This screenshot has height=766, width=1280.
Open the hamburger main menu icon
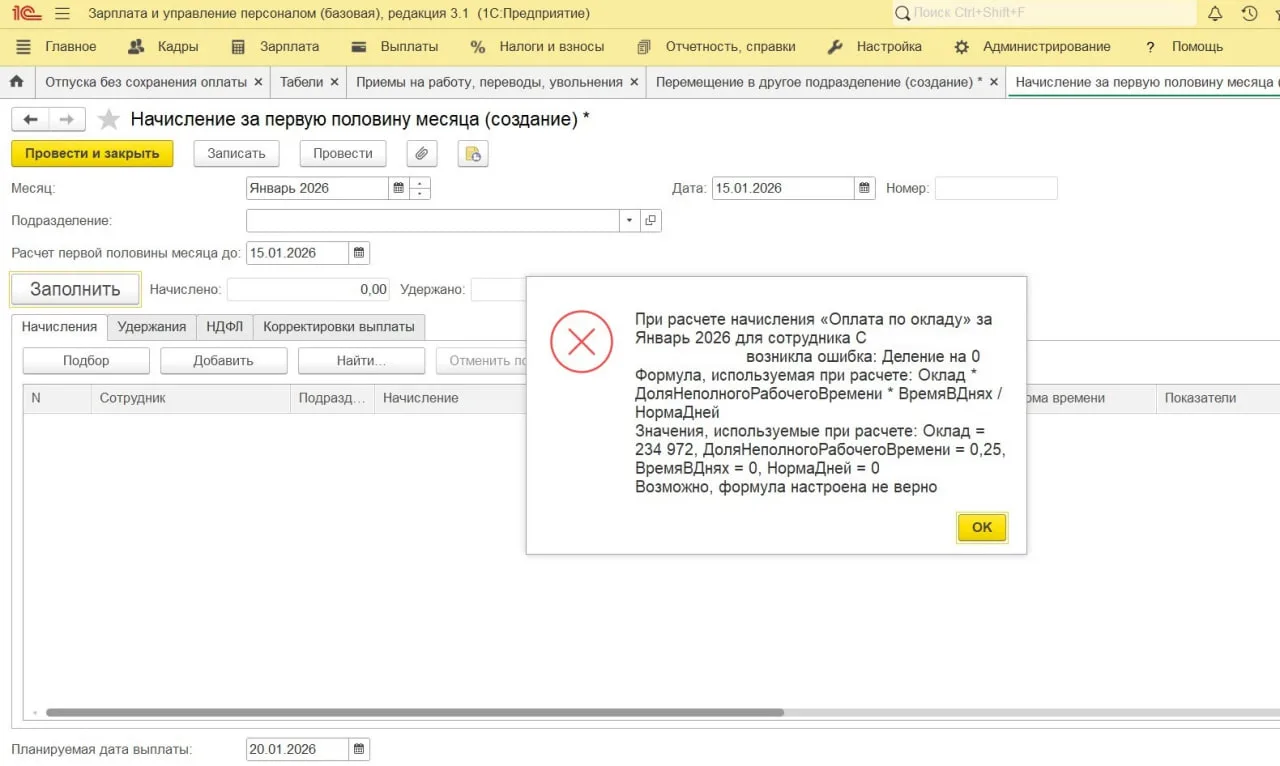[62, 14]
